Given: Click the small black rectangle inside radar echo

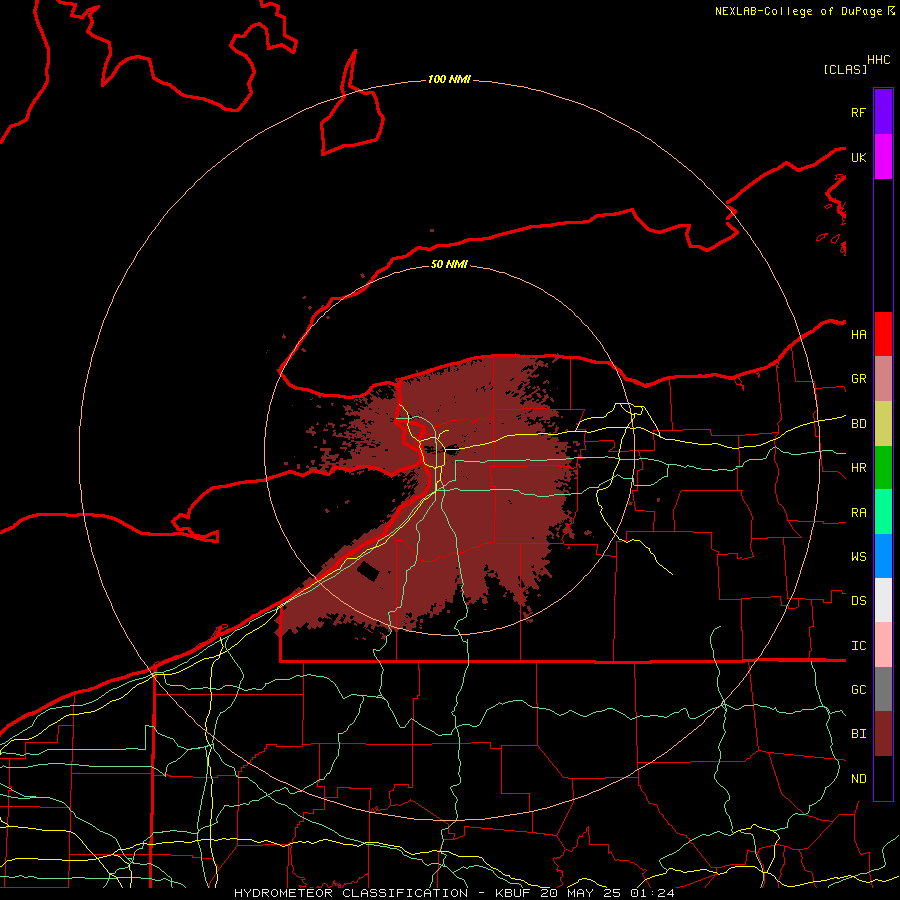Looking at the screenshot, I should click(368, 571).
